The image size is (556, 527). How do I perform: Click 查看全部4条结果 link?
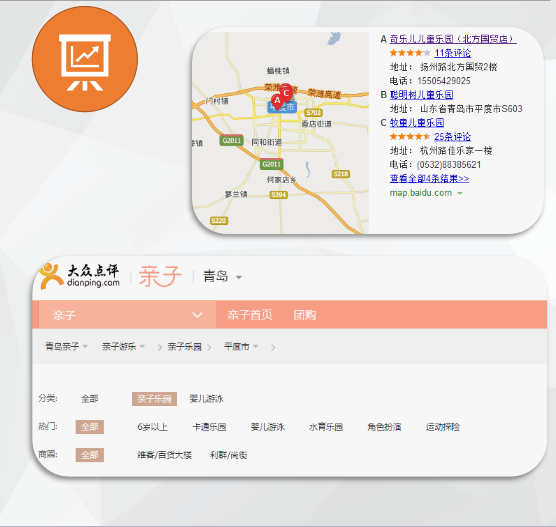pyautogui.click(x=429, y=178)
